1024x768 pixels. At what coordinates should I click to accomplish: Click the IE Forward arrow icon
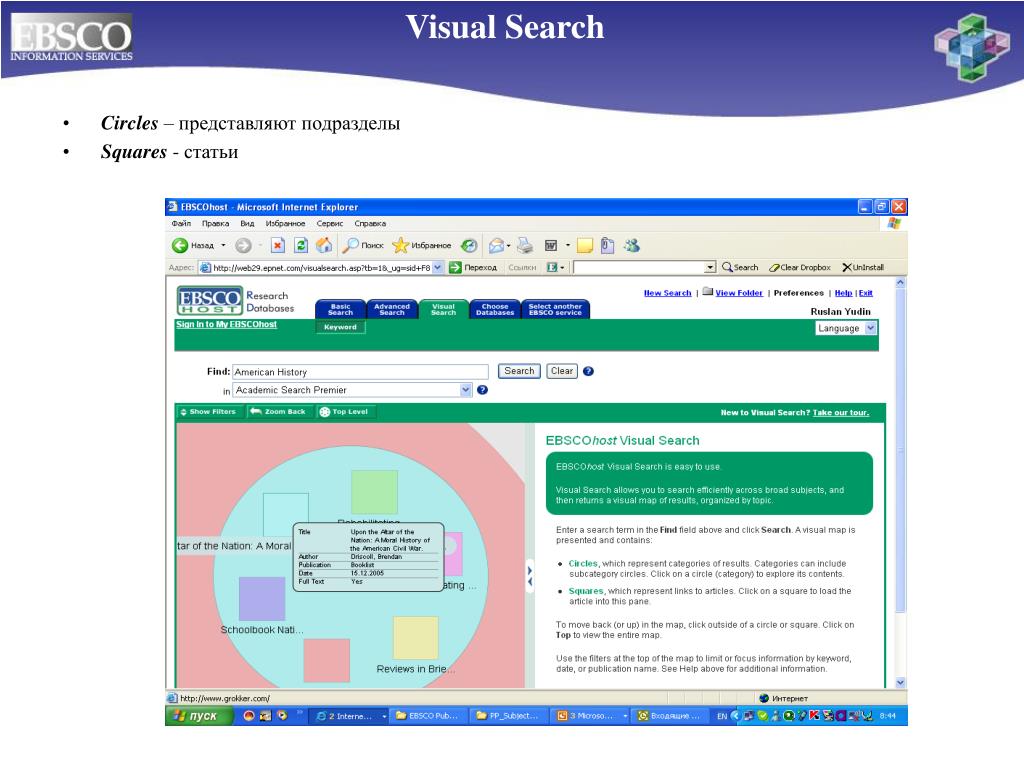(243, 246)
